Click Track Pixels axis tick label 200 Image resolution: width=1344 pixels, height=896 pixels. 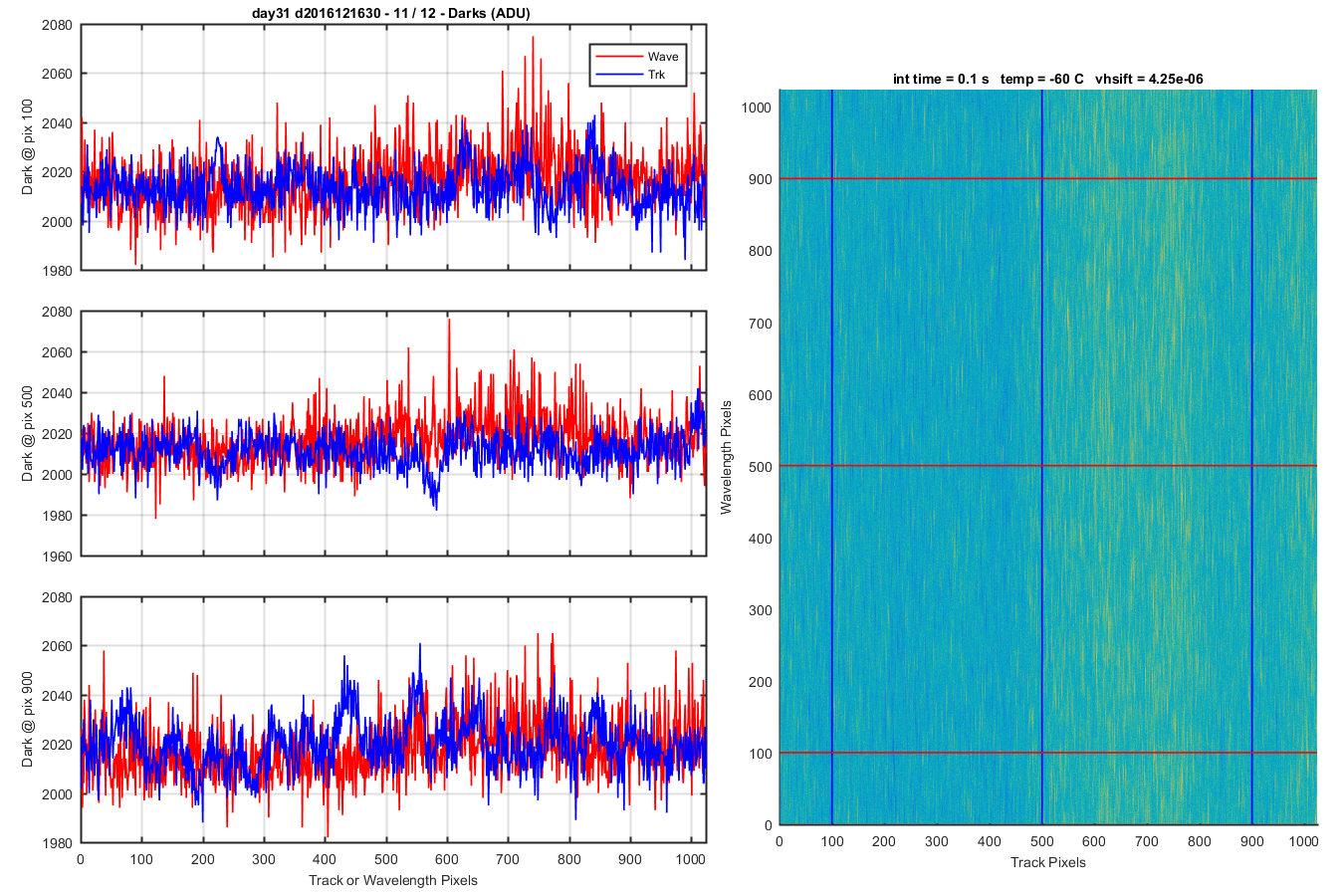tap(884, 841)
